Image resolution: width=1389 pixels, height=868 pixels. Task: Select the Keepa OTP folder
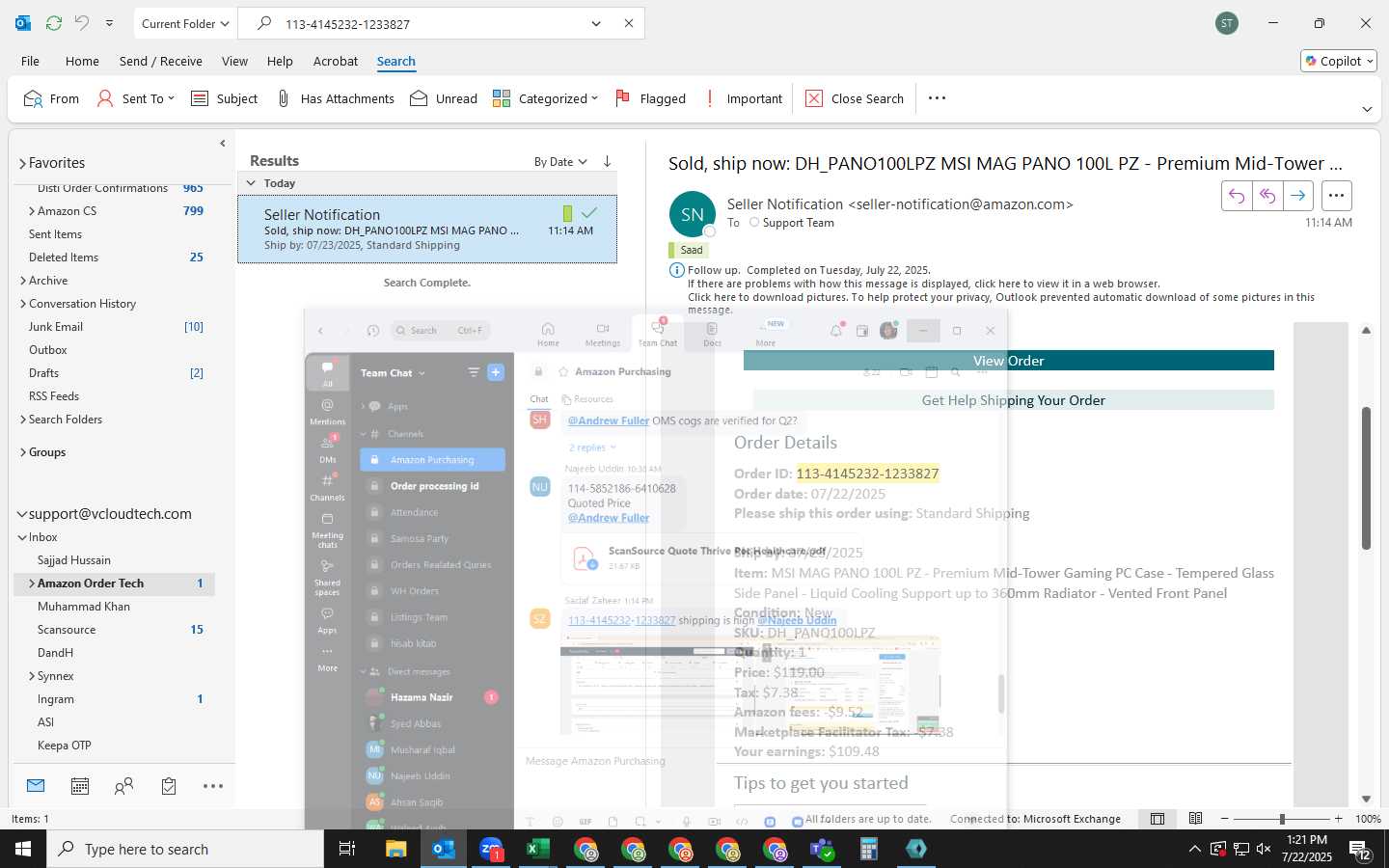(66, 746)
